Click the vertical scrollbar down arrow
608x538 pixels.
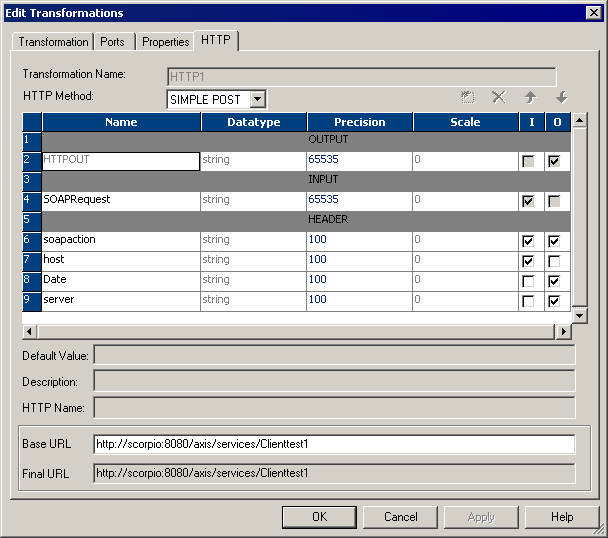(580, 316)
